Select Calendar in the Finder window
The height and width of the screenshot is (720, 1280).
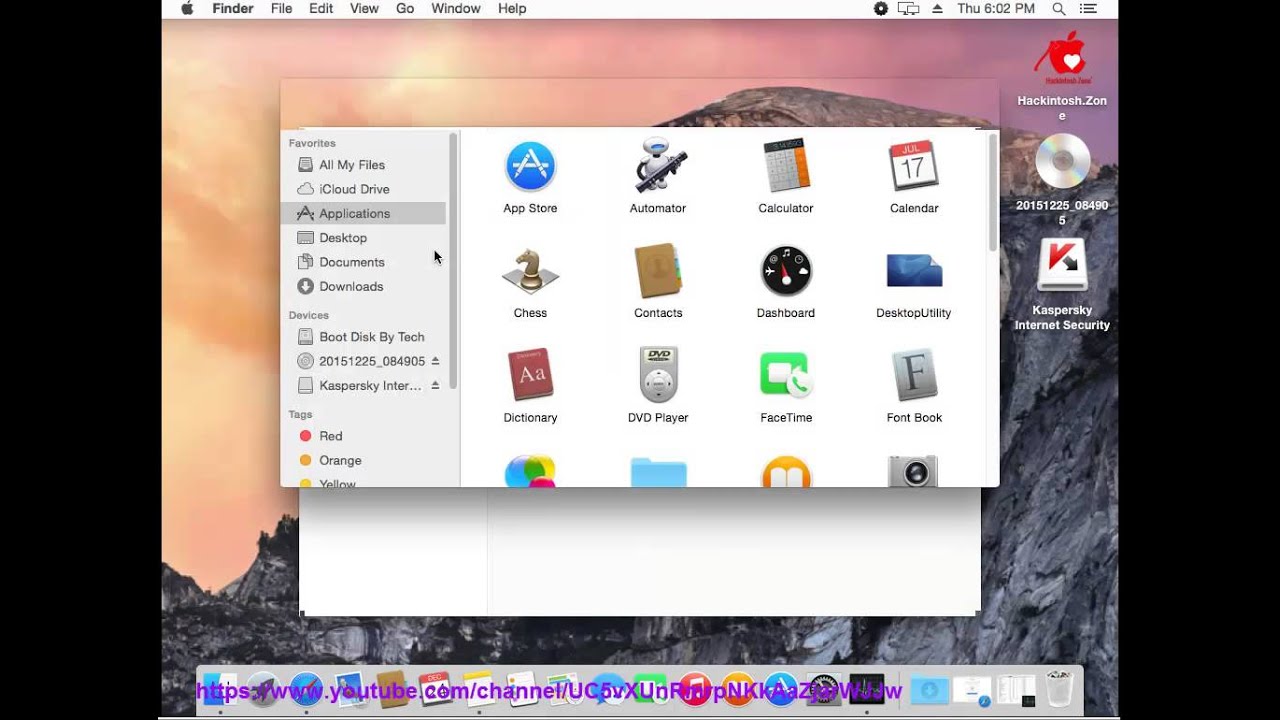(914, 166)
